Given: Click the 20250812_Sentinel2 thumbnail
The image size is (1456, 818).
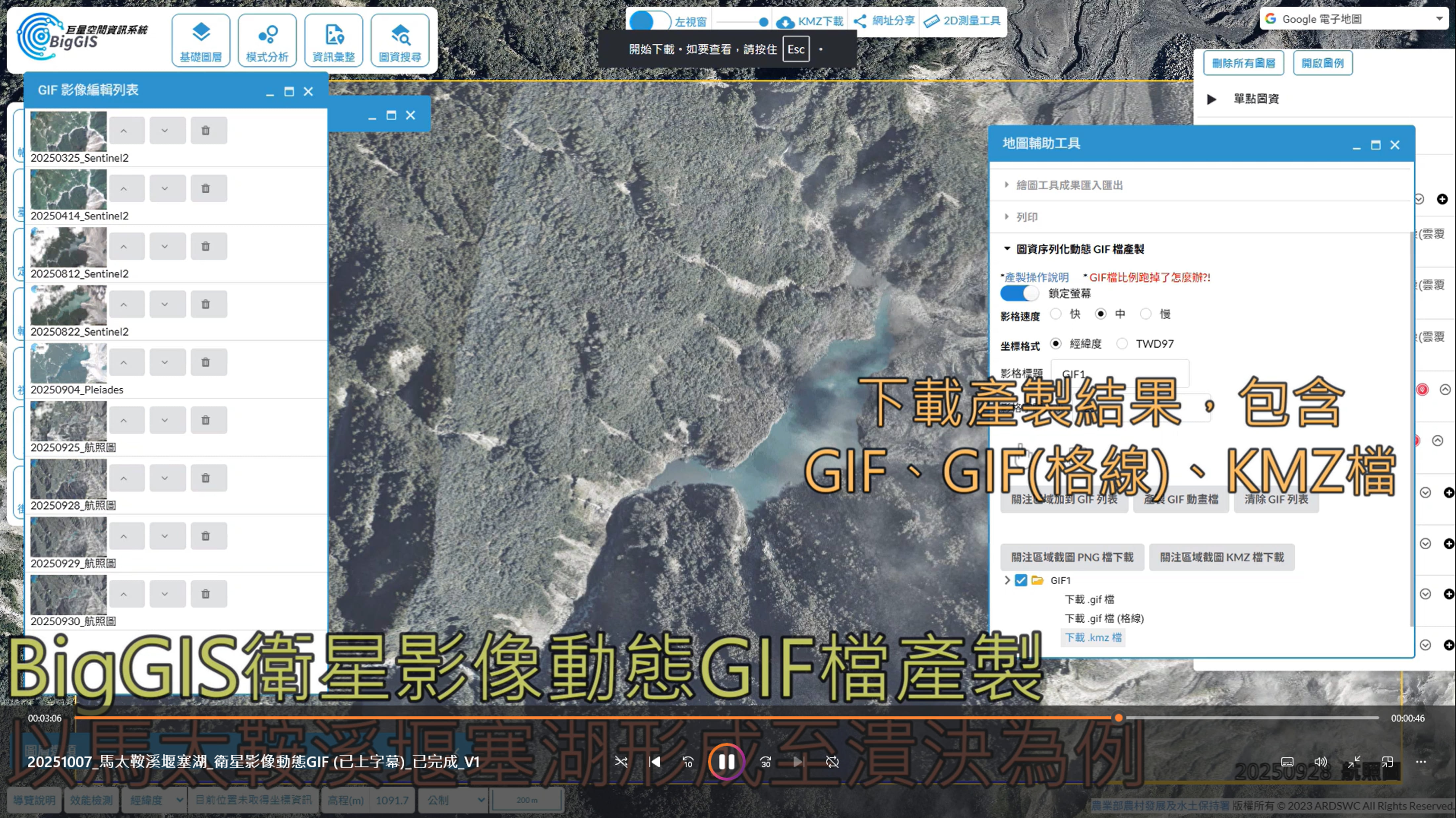Looking at the screenshot, I should (68, 247).
